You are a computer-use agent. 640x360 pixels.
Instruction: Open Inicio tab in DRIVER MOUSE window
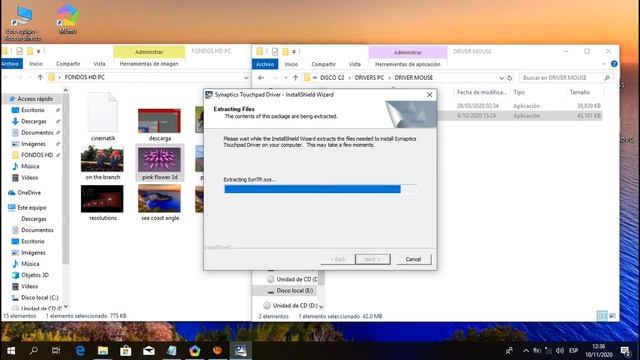coord(291,64)
